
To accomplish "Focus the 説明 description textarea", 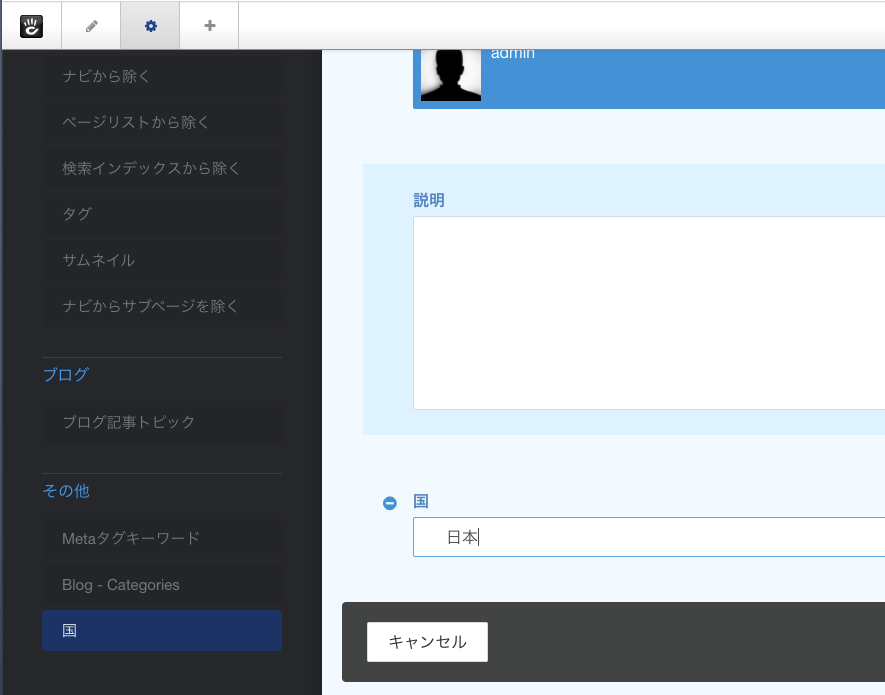I will click(x=649, y=313).
